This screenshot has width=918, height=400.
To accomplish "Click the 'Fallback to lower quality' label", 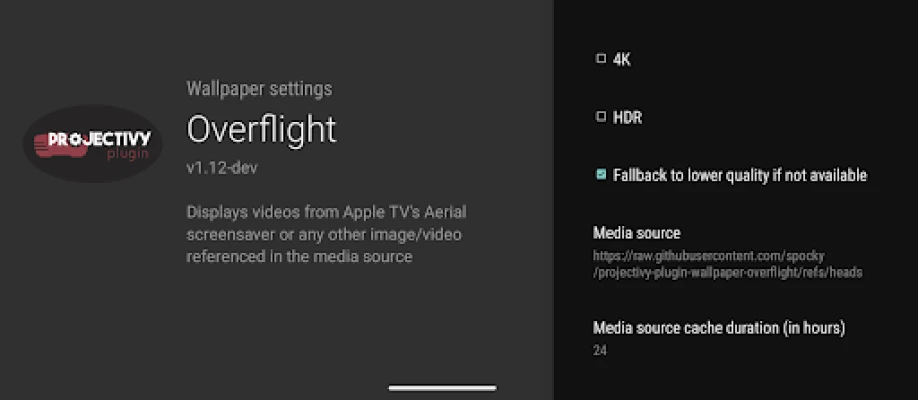I will (739, 175).
